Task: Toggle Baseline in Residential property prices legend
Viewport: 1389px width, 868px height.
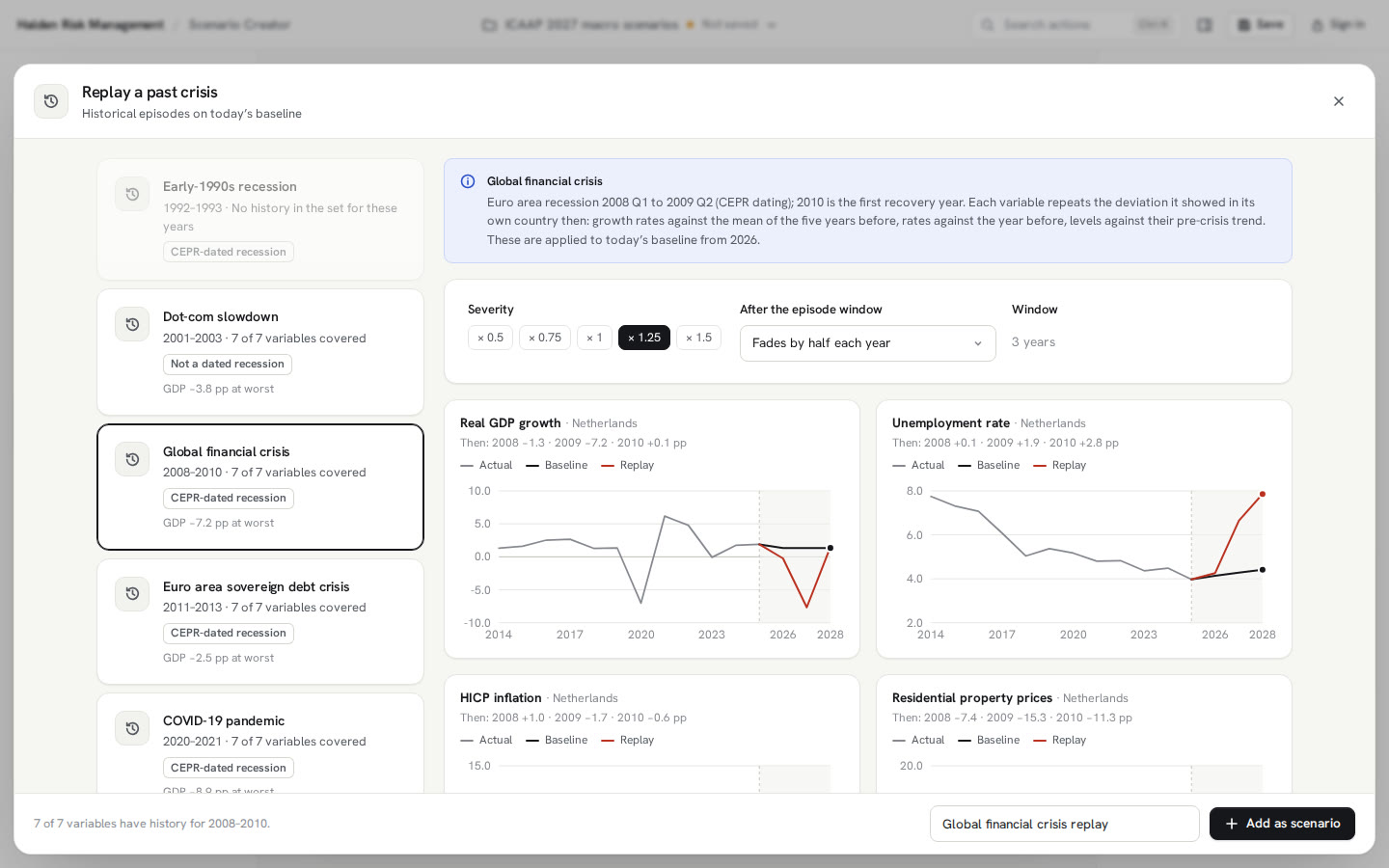Action: (989, 740)
